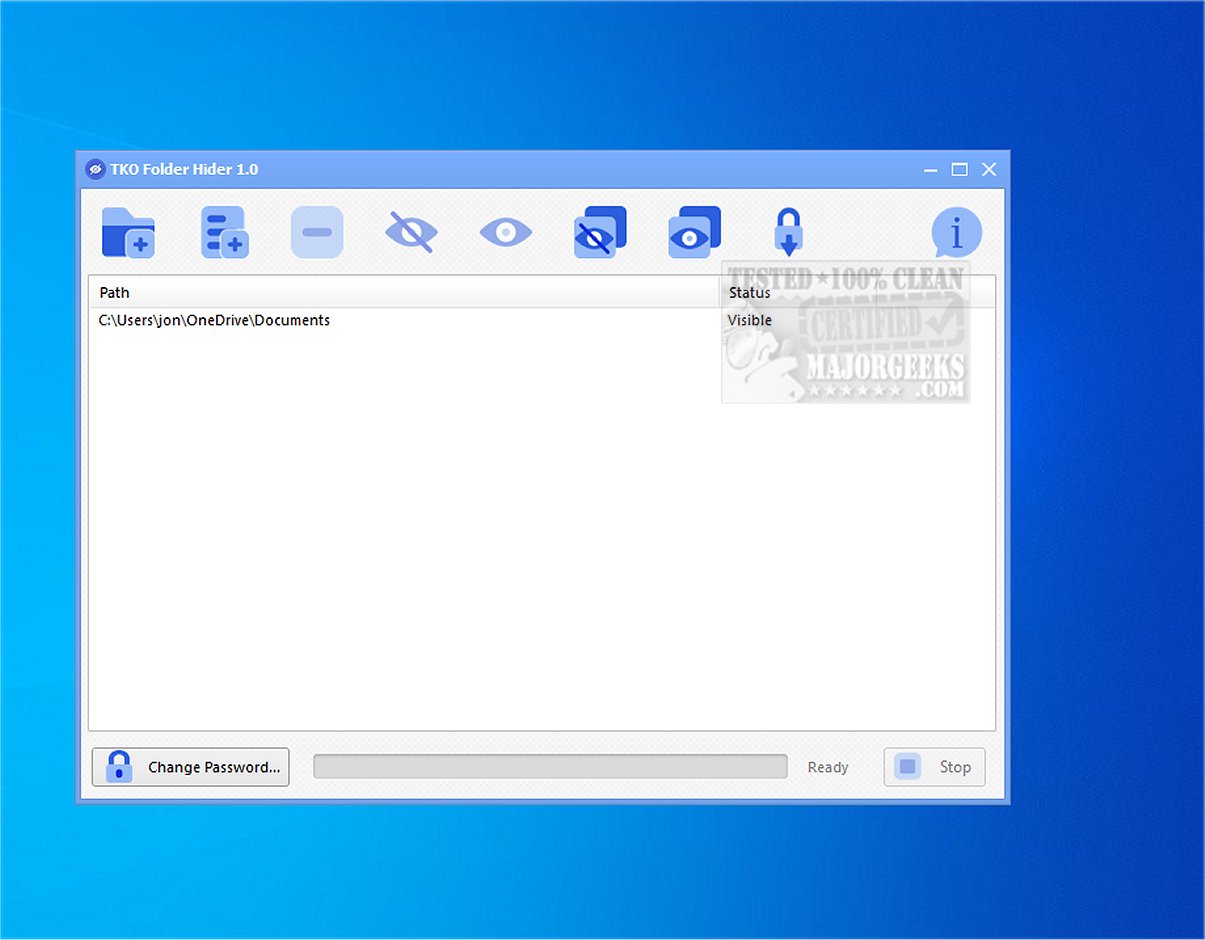Image resolution: width=1205 pixels, height=940 pixels.
Task: Unhide the selected folder using the eye icon
Action: [505, 233]
